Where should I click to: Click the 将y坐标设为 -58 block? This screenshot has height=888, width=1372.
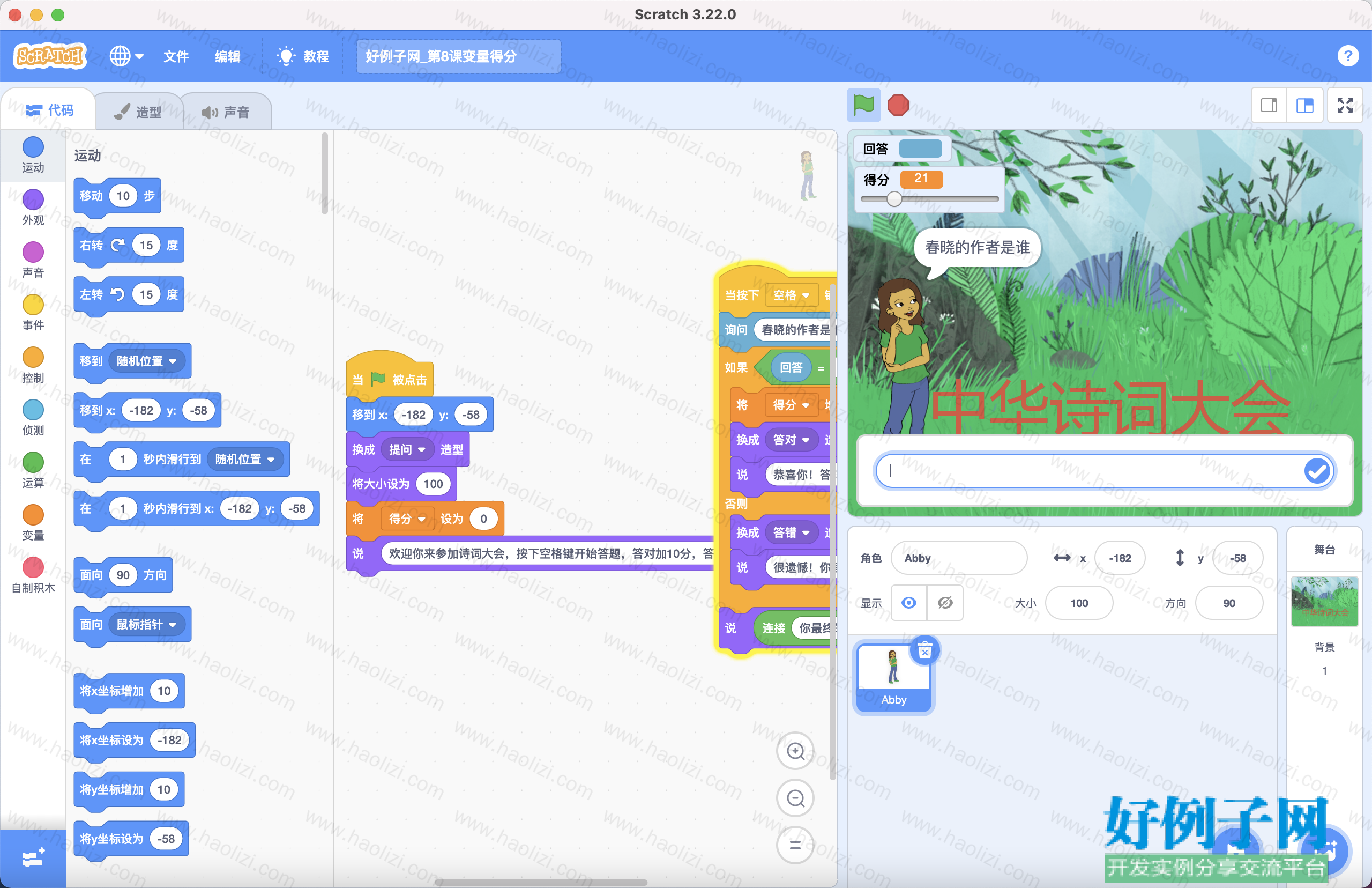[x=131, y=839]
